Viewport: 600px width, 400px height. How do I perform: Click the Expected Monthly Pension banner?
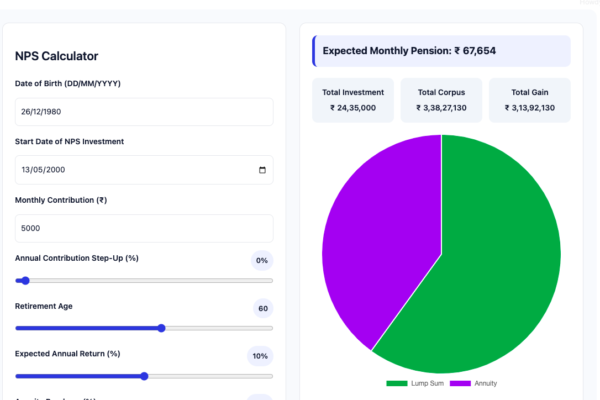pyautogui.click(x=441, y=51)
